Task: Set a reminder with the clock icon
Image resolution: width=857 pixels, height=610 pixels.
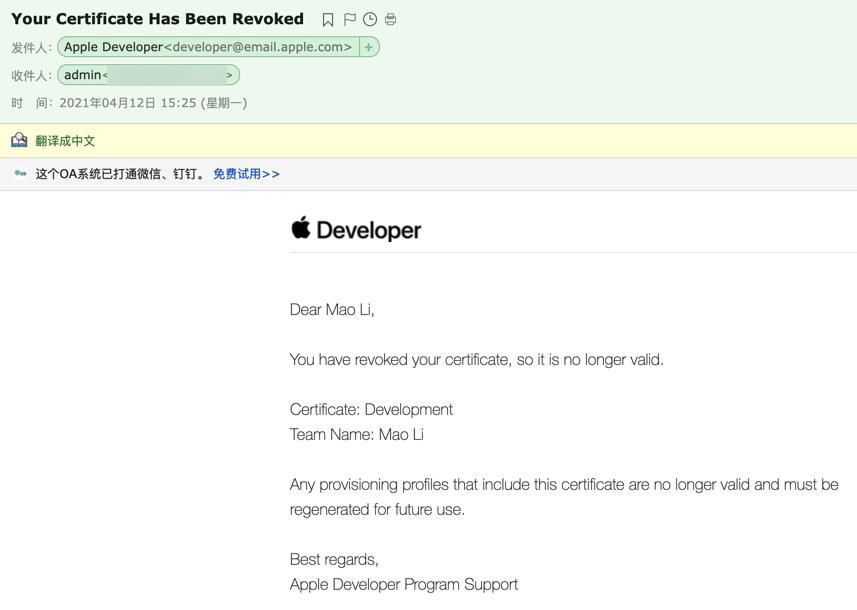Action: (x=370, y=20)
